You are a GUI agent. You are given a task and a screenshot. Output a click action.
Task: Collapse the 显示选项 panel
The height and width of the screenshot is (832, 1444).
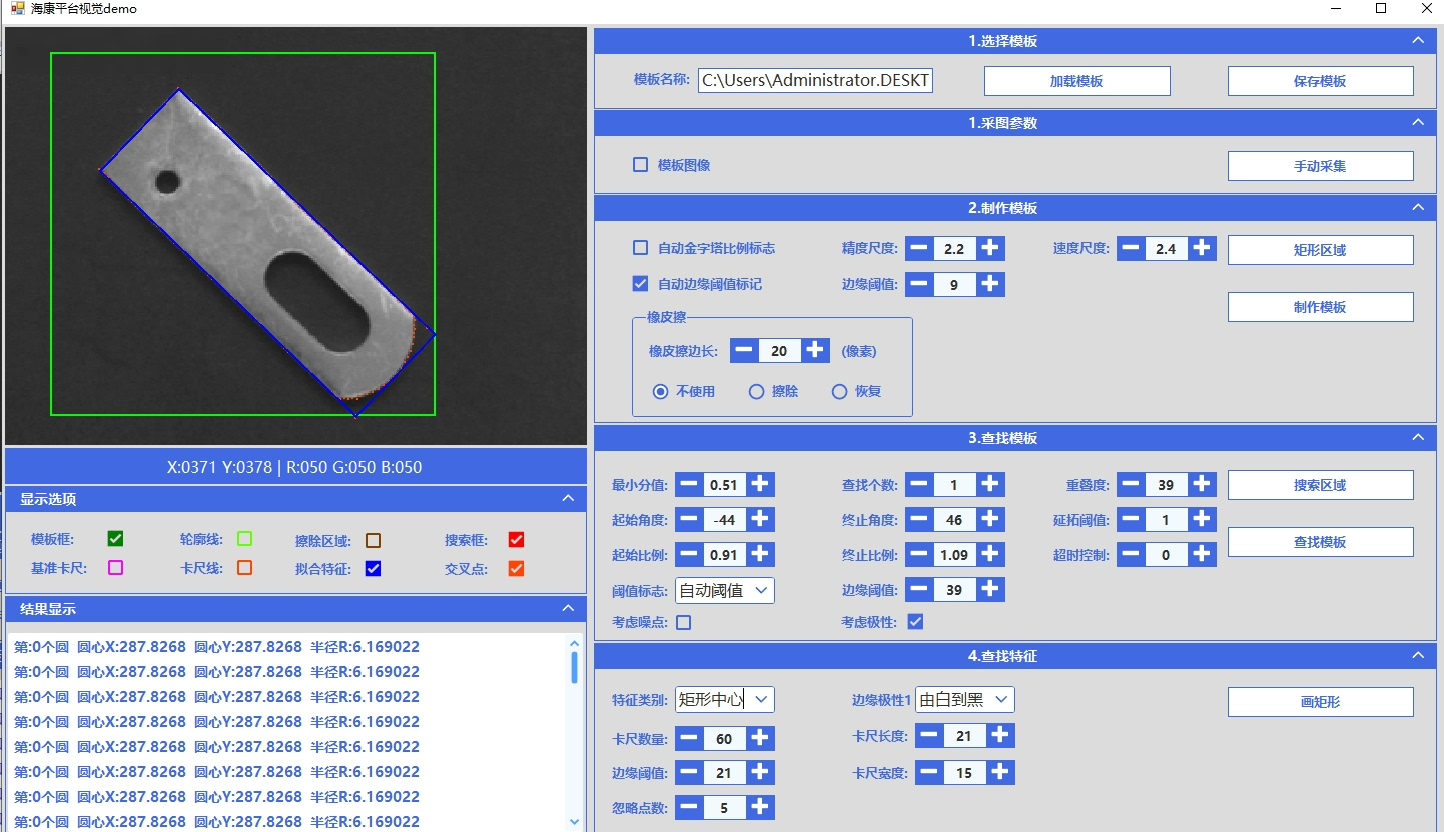(568, 498)
